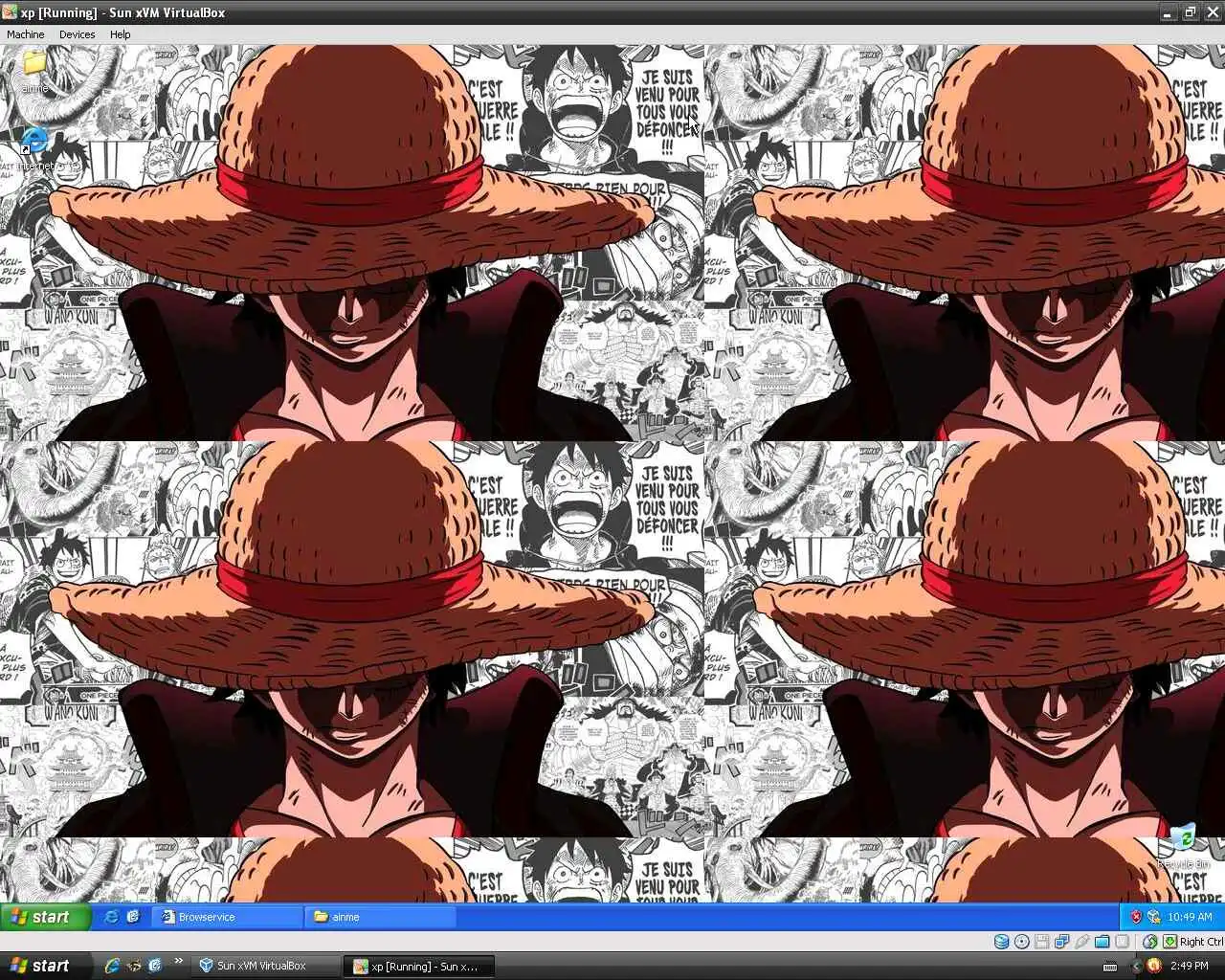
Task: Click the Right Ctrl host key label
Action: pos(1202,942)
